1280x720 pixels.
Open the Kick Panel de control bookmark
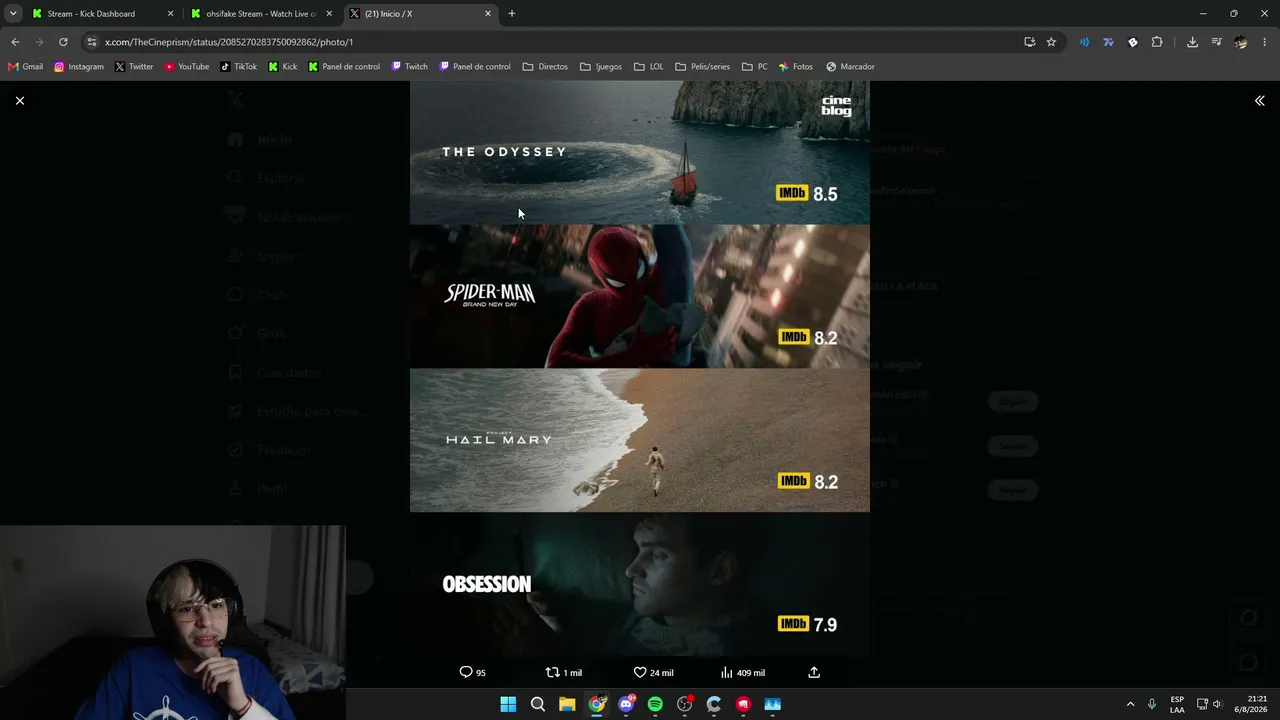pos(344,67)
